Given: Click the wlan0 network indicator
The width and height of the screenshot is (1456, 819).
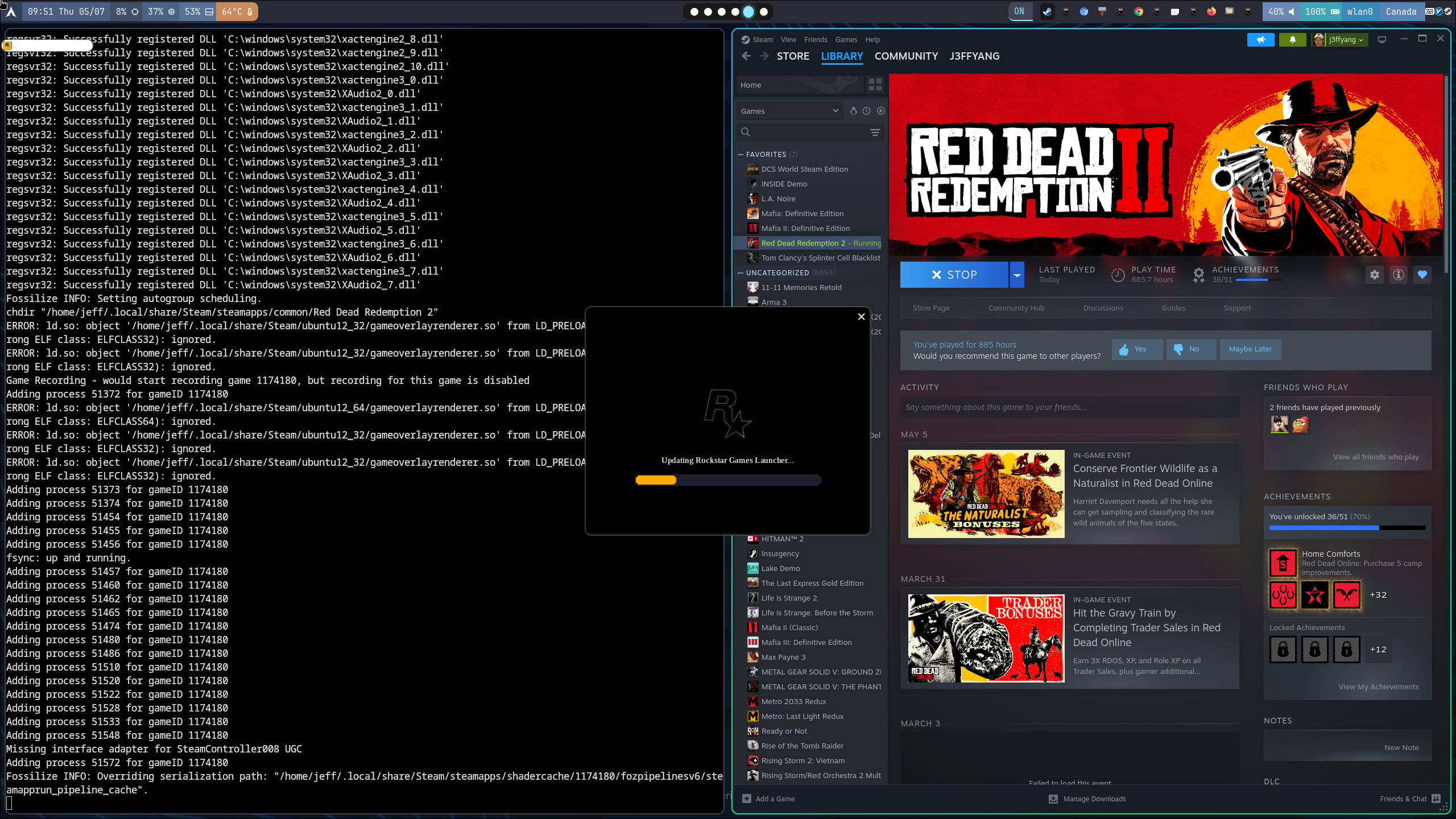Looking at the screenshot, I should (1360, 11).
